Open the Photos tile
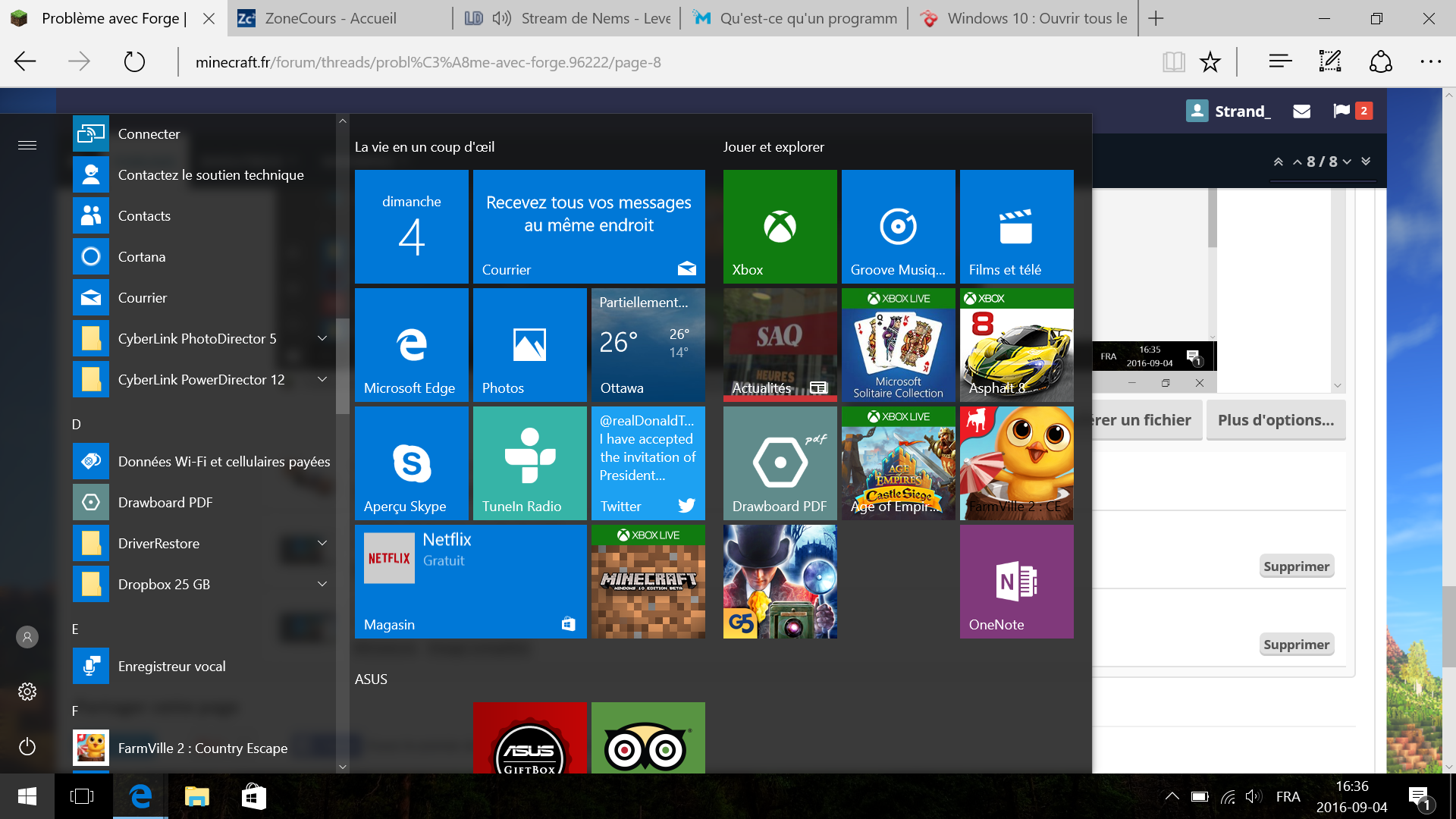This screenshot has height=819, width=1456. pos(529,345)
